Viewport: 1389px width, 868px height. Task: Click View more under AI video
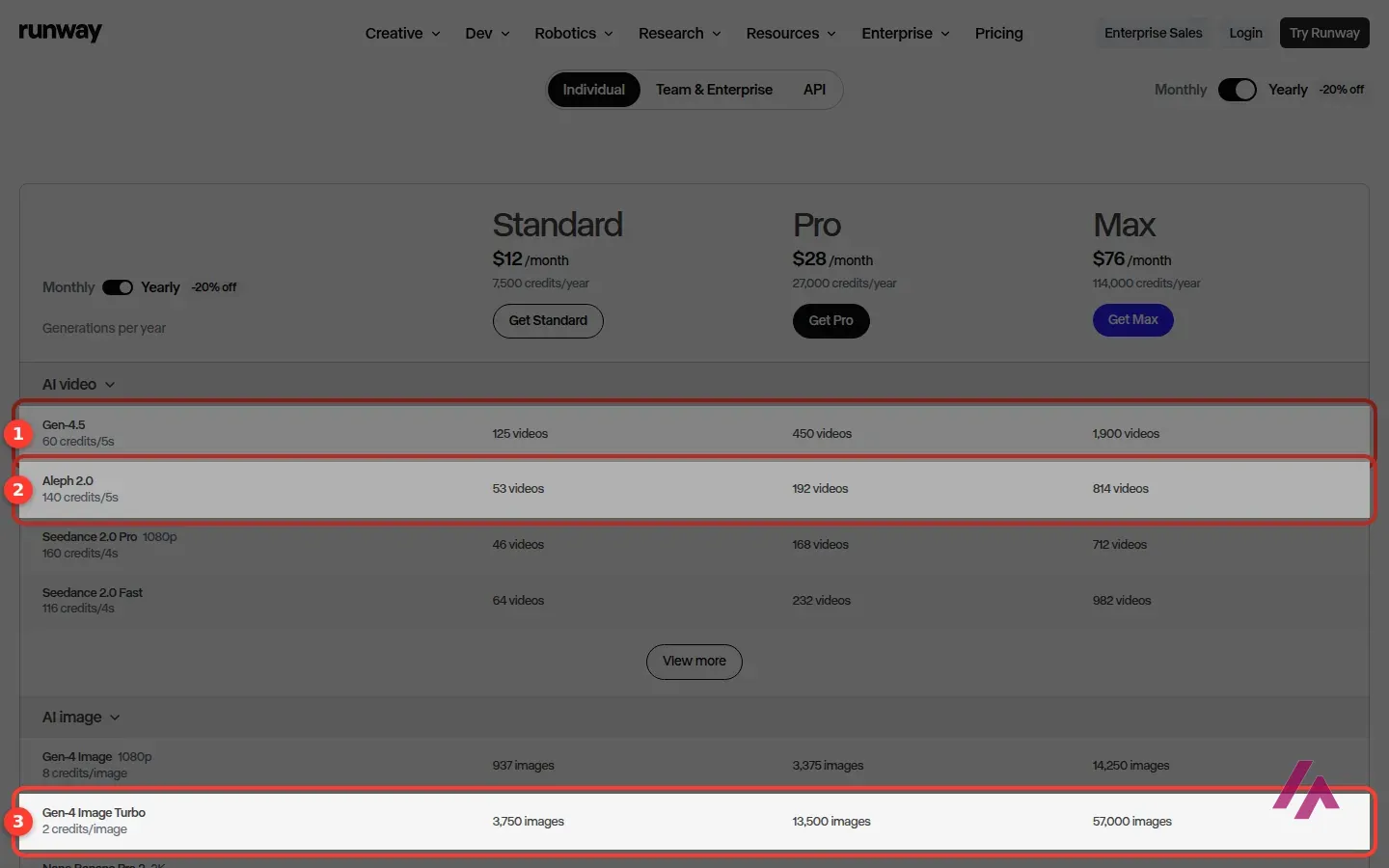(694, 662)
